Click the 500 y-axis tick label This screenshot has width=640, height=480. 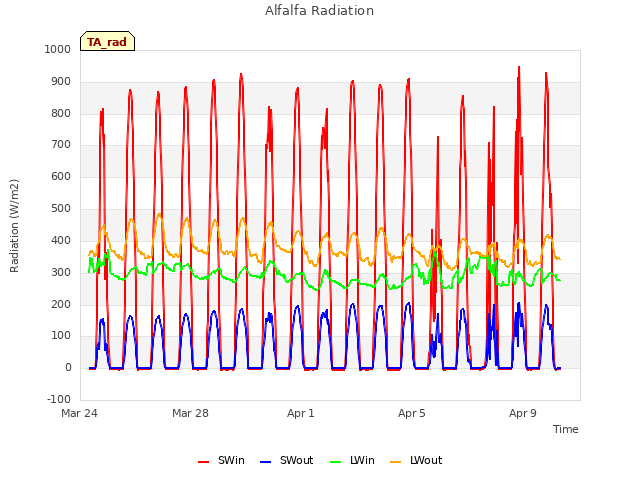61,209
